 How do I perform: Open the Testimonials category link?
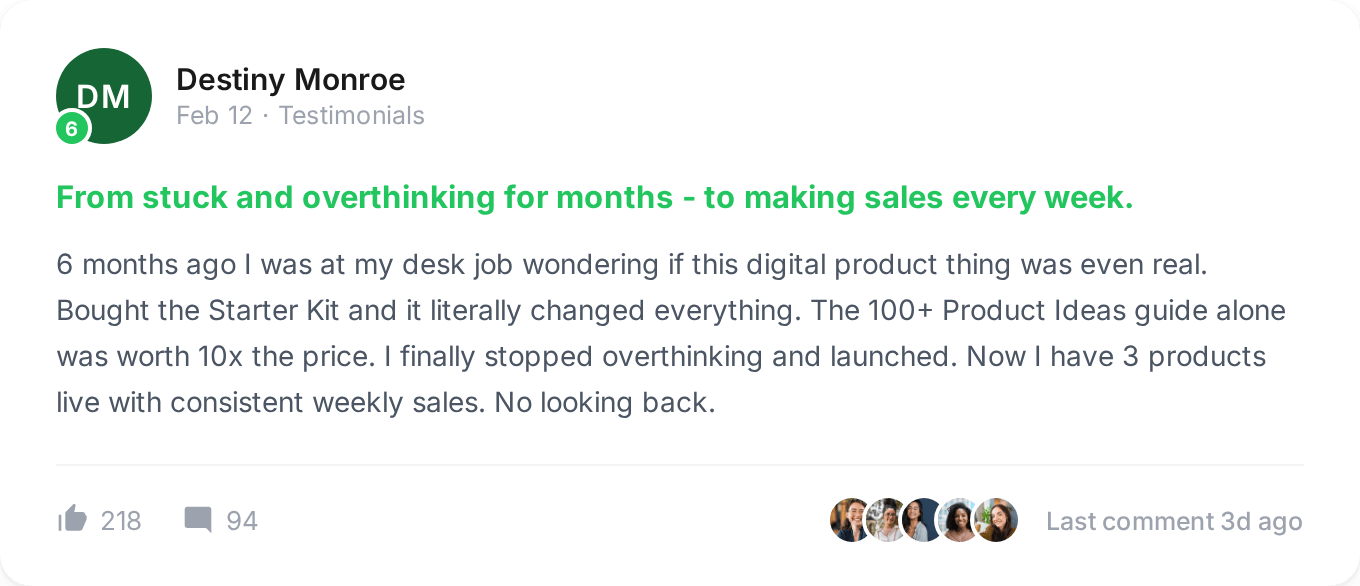tap(352, 116)
